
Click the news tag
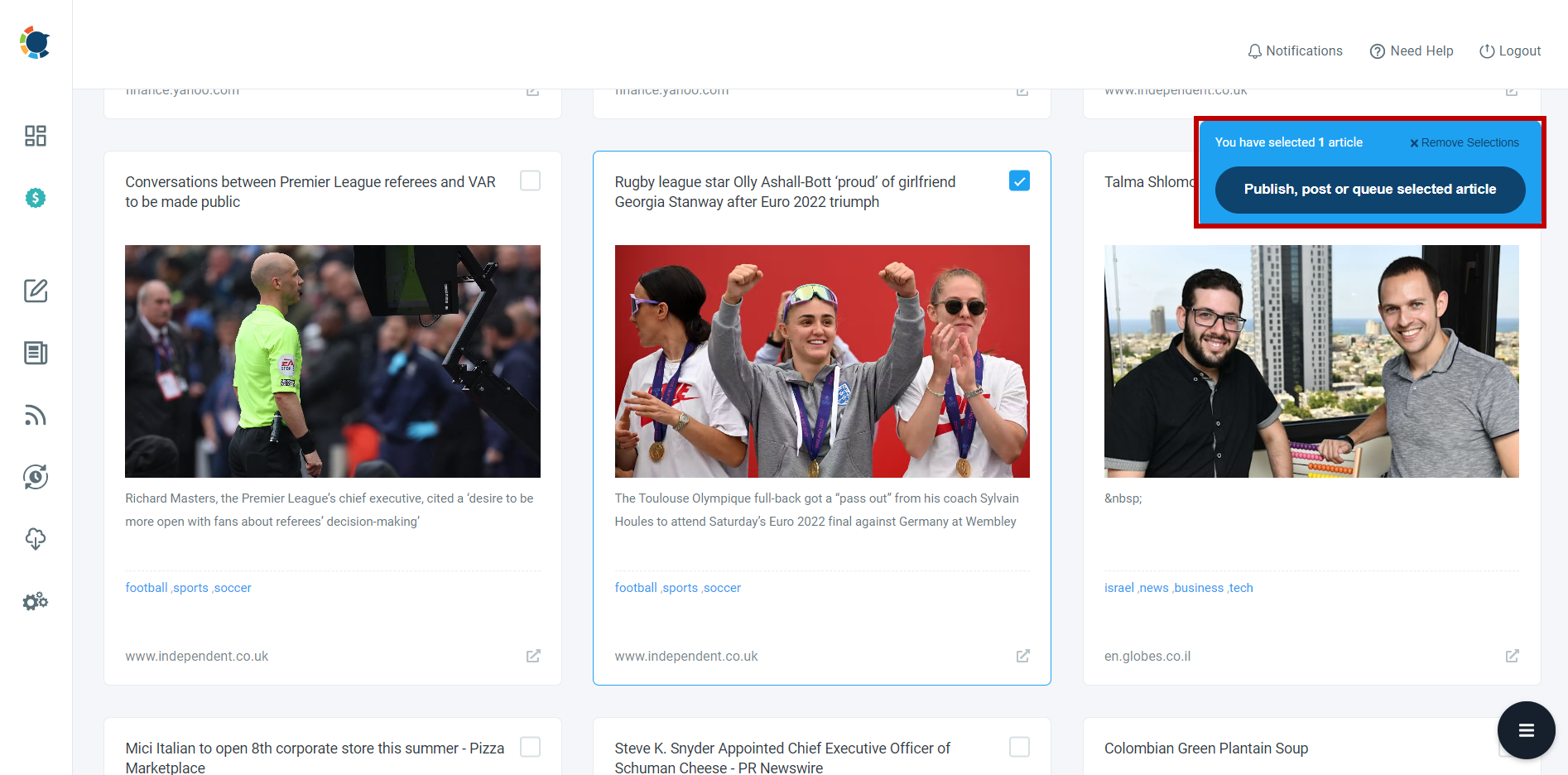coord(1154,588)
